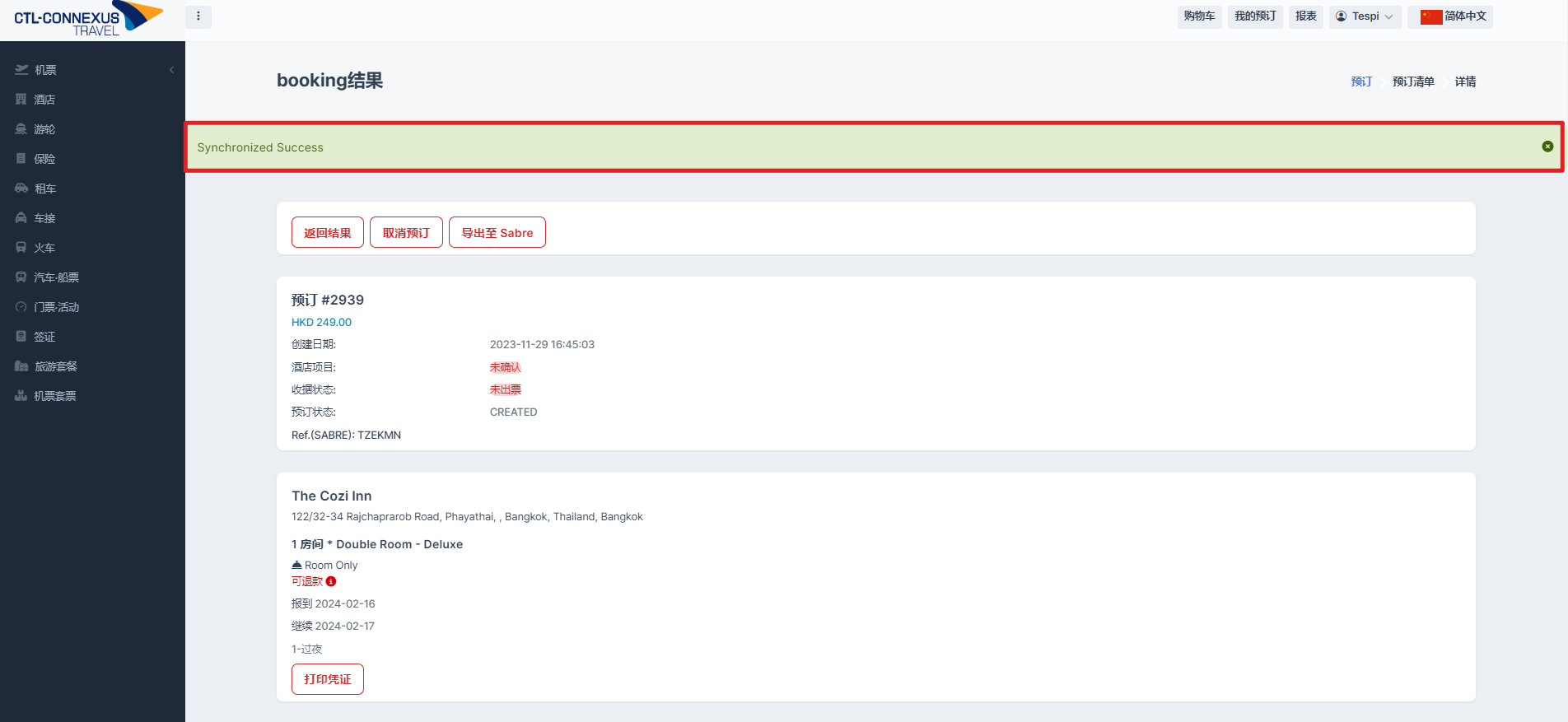The image size is (1568, 722).
Task: Dismiss the Synchronized Success alert
Action: [x=1547, y=147]
